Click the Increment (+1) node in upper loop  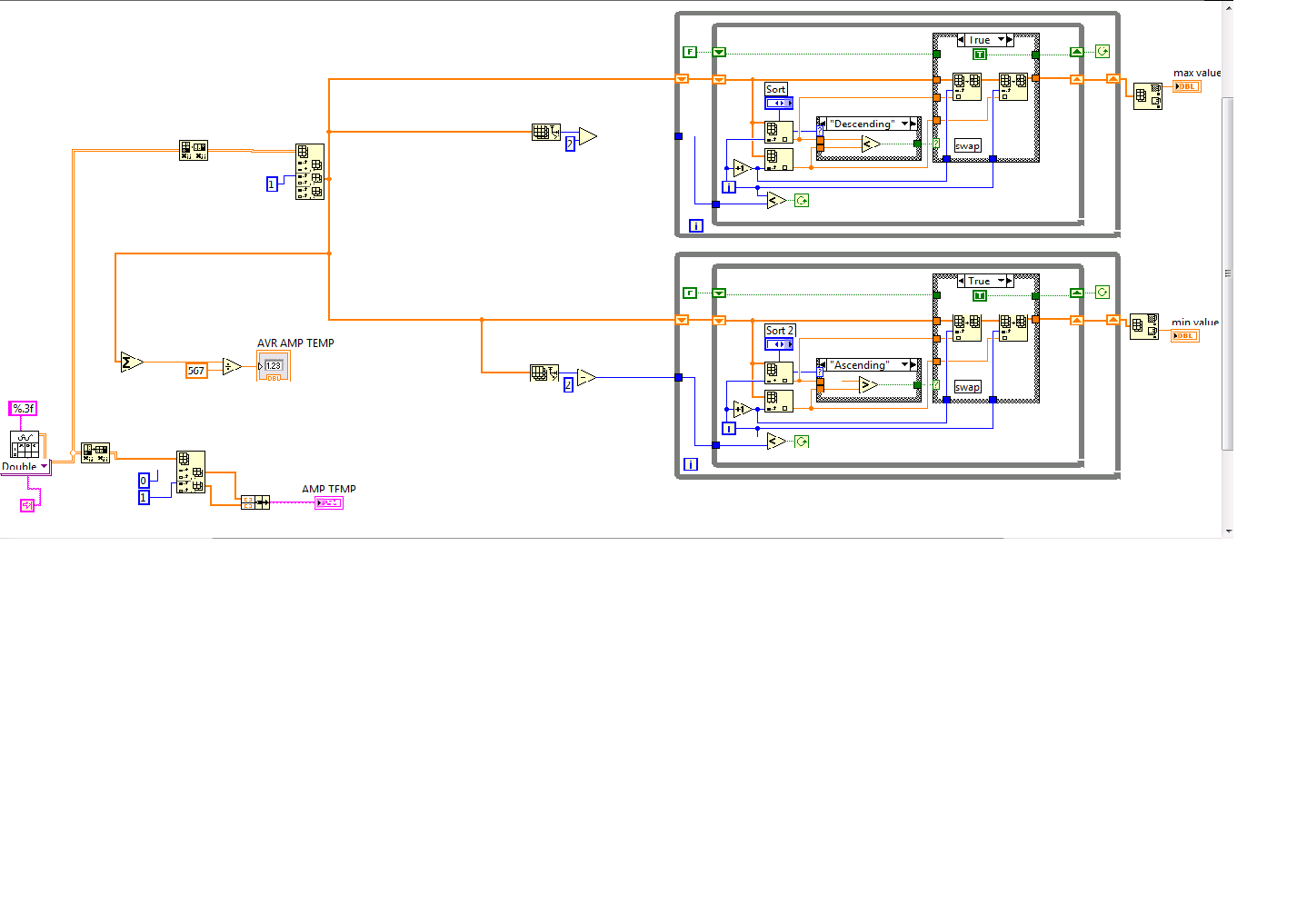click(x=742, y=168)
